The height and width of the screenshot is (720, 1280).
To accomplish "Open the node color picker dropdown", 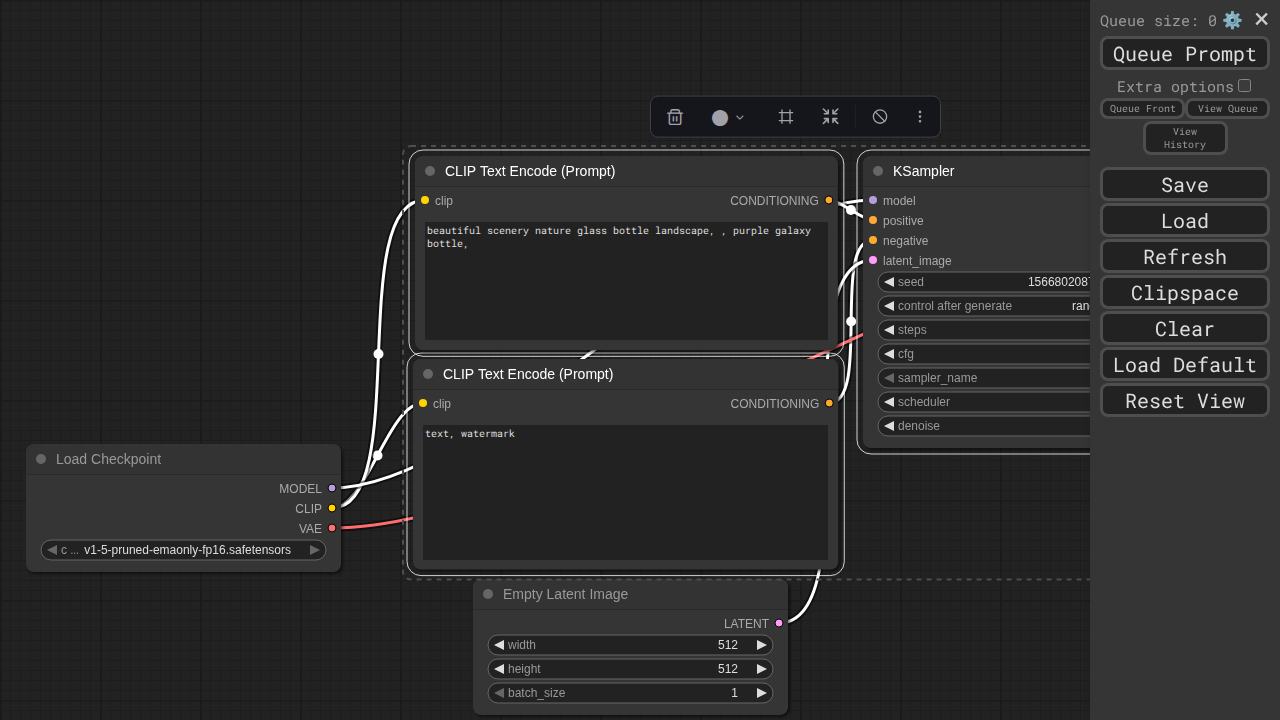I will point(728,117).
